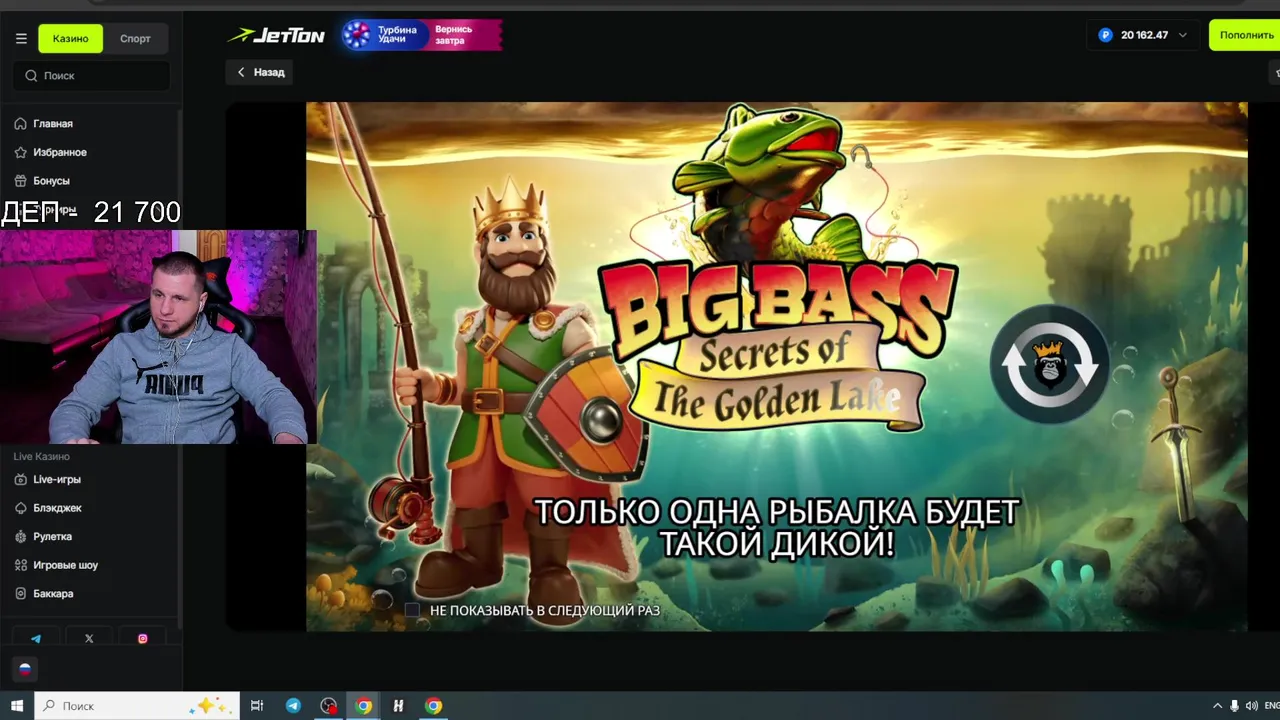
Task: Click the ENG language indicator in the tray
Action: point(1271,706)
